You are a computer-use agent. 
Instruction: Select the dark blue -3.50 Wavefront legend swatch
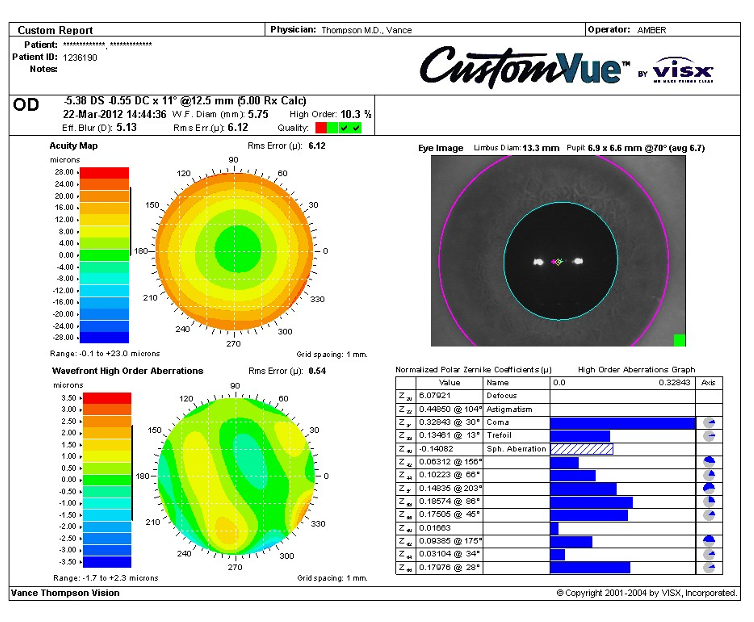[x=107, y=562]
